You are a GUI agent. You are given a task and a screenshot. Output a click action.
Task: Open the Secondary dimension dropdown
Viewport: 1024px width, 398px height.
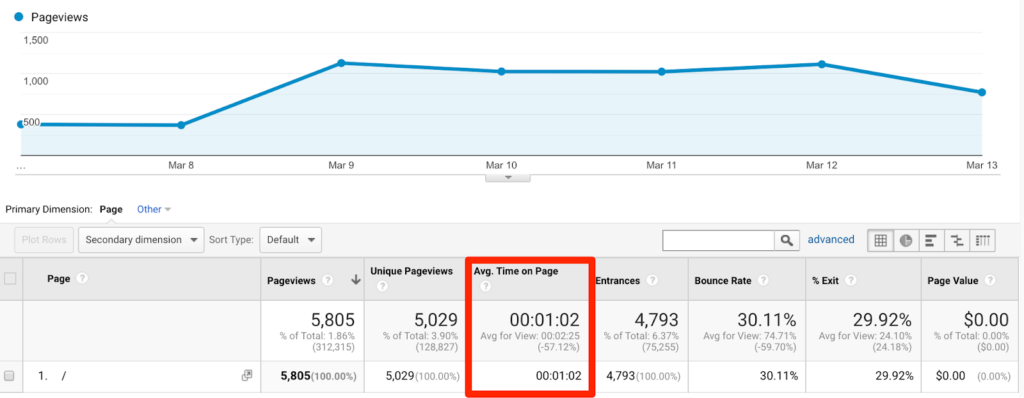[141, 240]
